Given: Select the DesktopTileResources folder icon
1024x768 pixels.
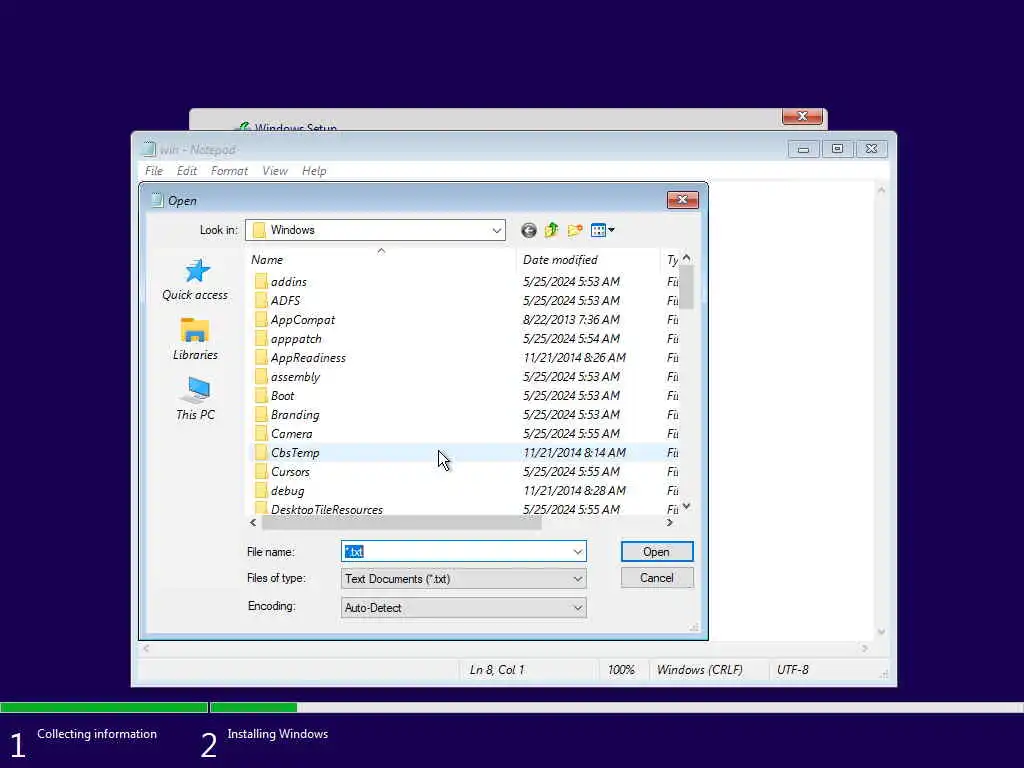Looking at the screenshot, I should 261,509.
